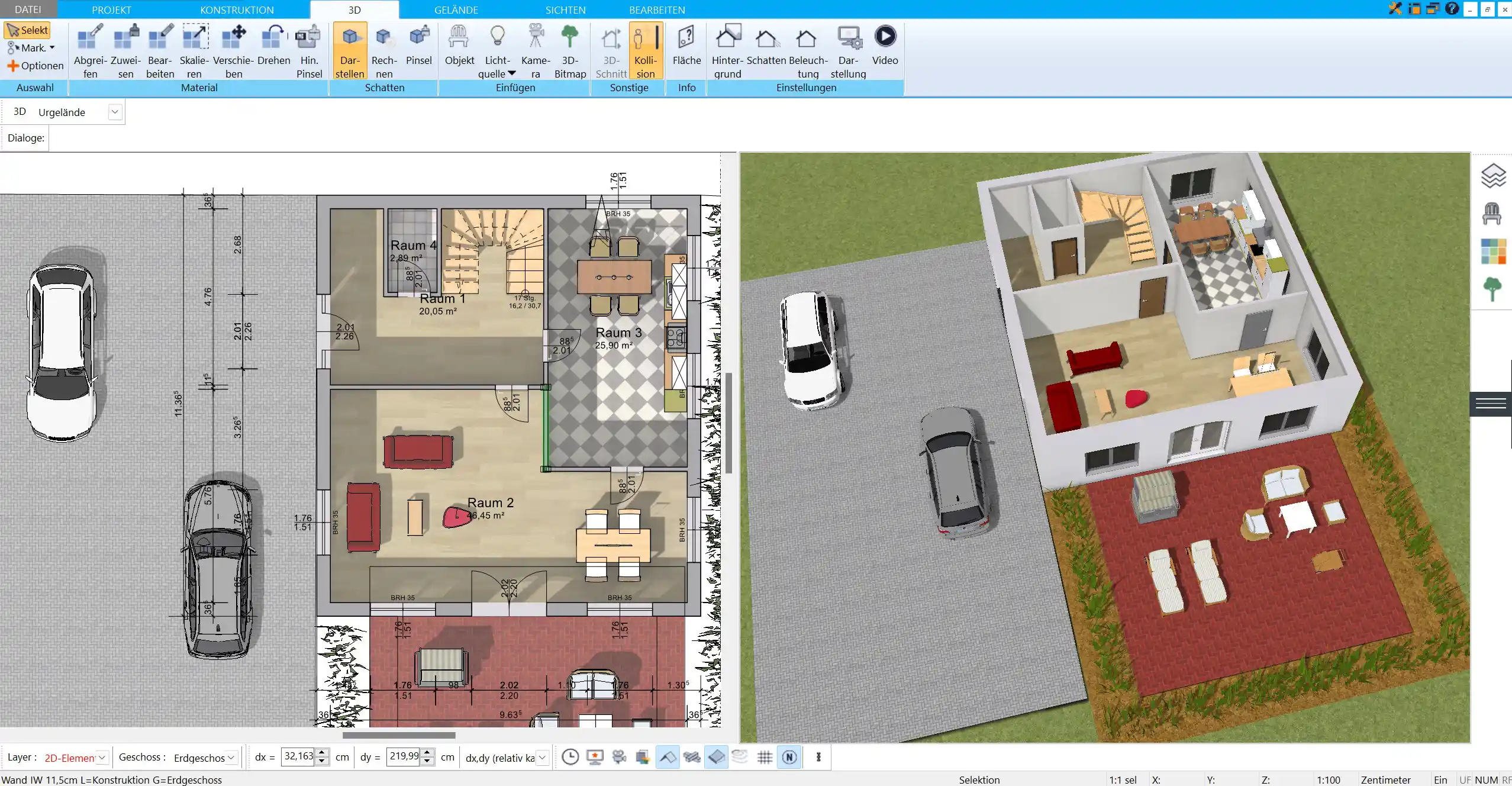This screenshot has width=1512, height=786.
Task: Click the Lichtquelle light bulb icon
Action: coord(498,37)
